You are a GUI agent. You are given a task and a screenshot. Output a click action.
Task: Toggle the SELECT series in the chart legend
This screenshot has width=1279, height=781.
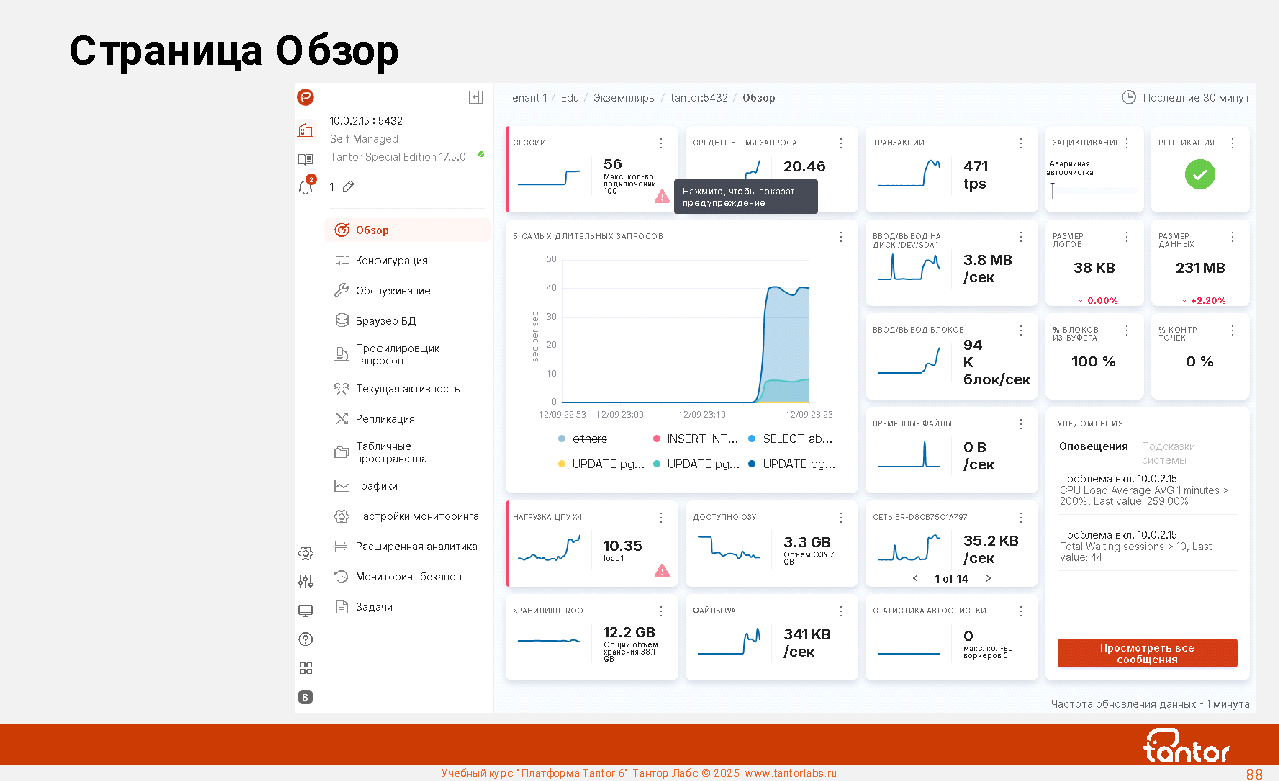pyautogui.click(x=795, y=439)
